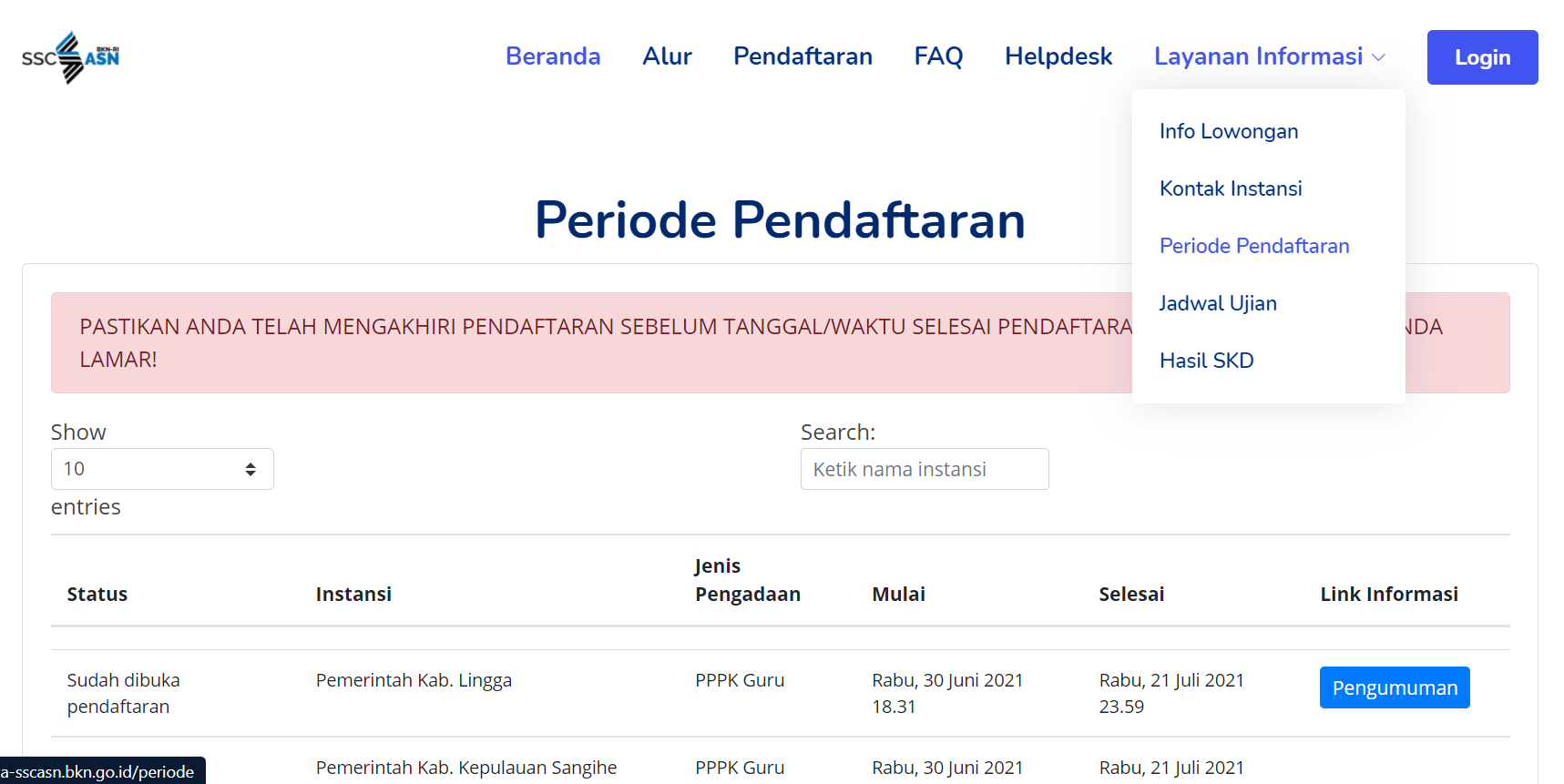
Task: Sort table by Mulai column
Action: [x=898, y=595]
